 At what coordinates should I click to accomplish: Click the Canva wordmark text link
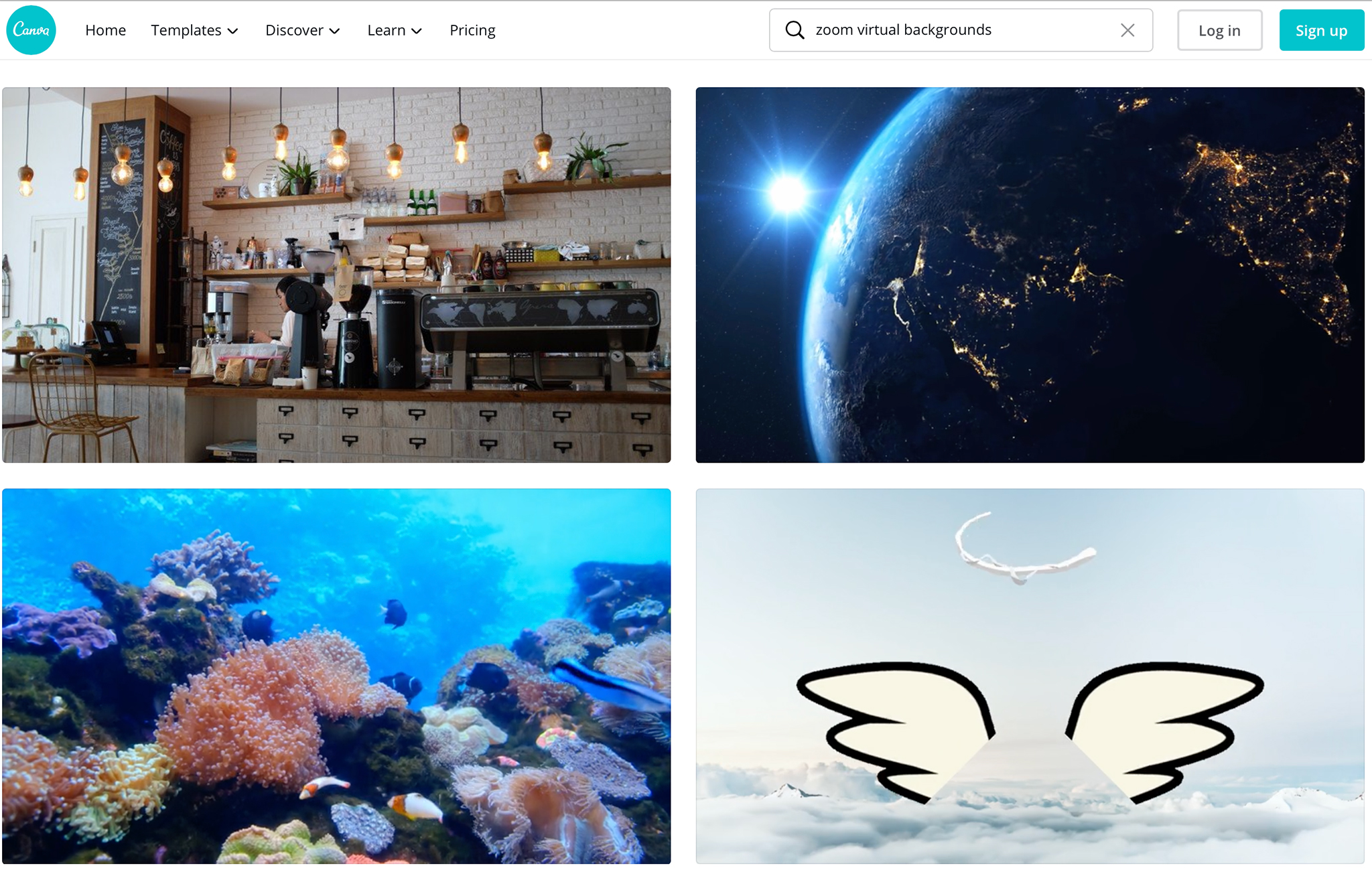31,29
